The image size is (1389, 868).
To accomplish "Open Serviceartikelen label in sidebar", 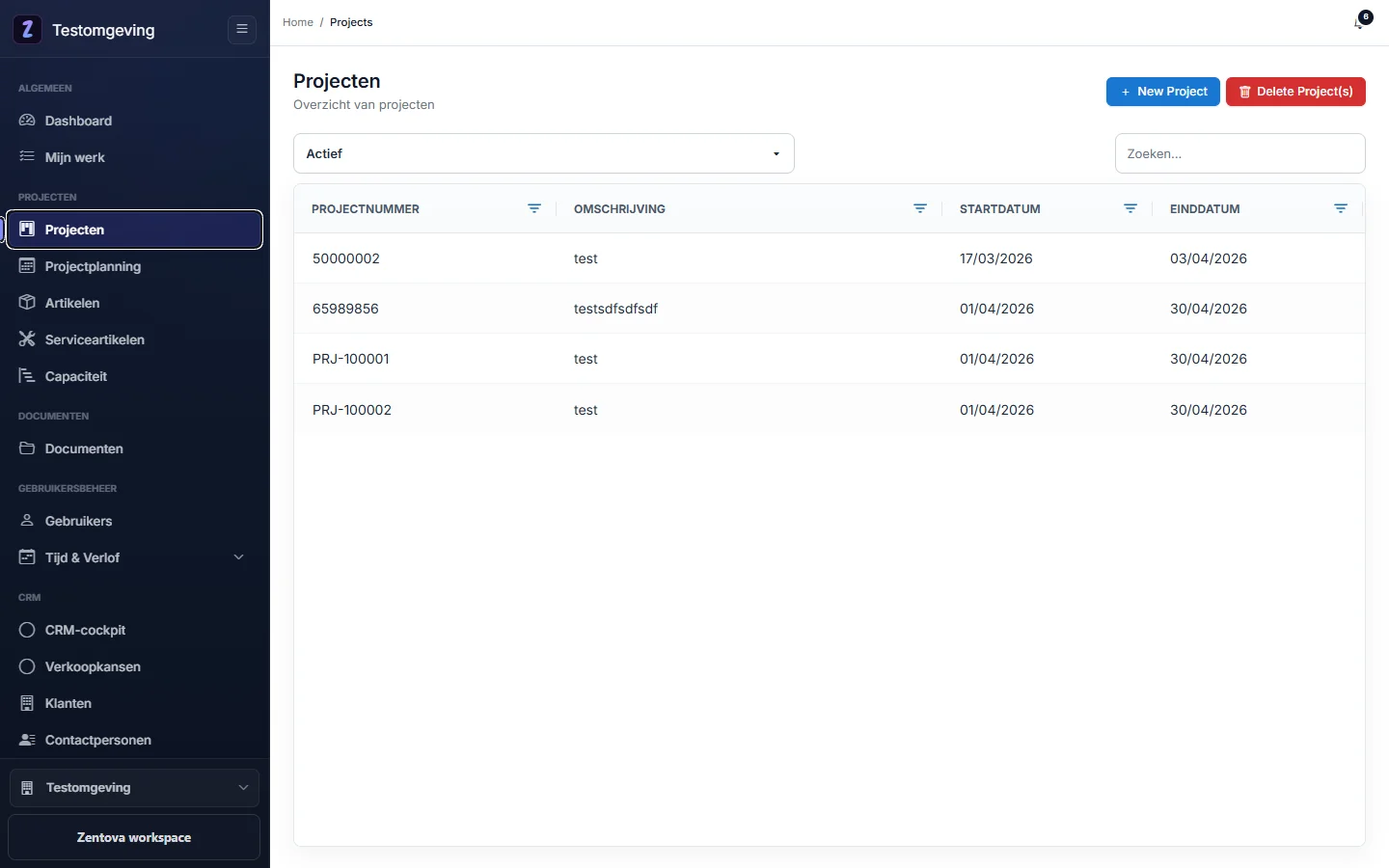I will click(95, 339).
